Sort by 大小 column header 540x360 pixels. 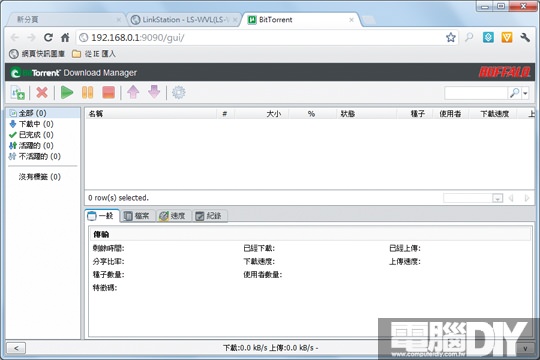coord(261,114)
